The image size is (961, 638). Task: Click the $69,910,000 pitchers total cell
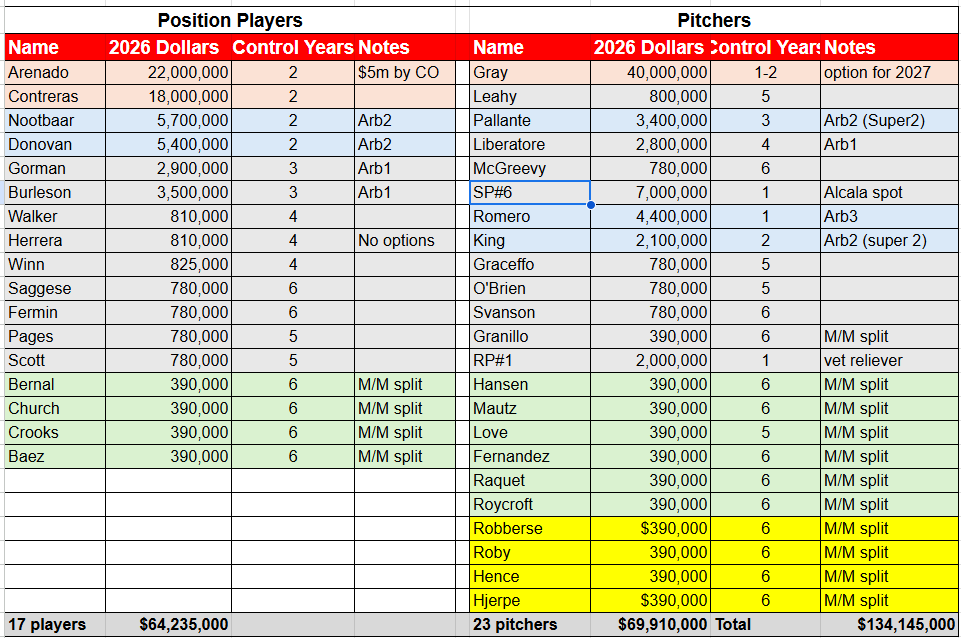(649, 625)
